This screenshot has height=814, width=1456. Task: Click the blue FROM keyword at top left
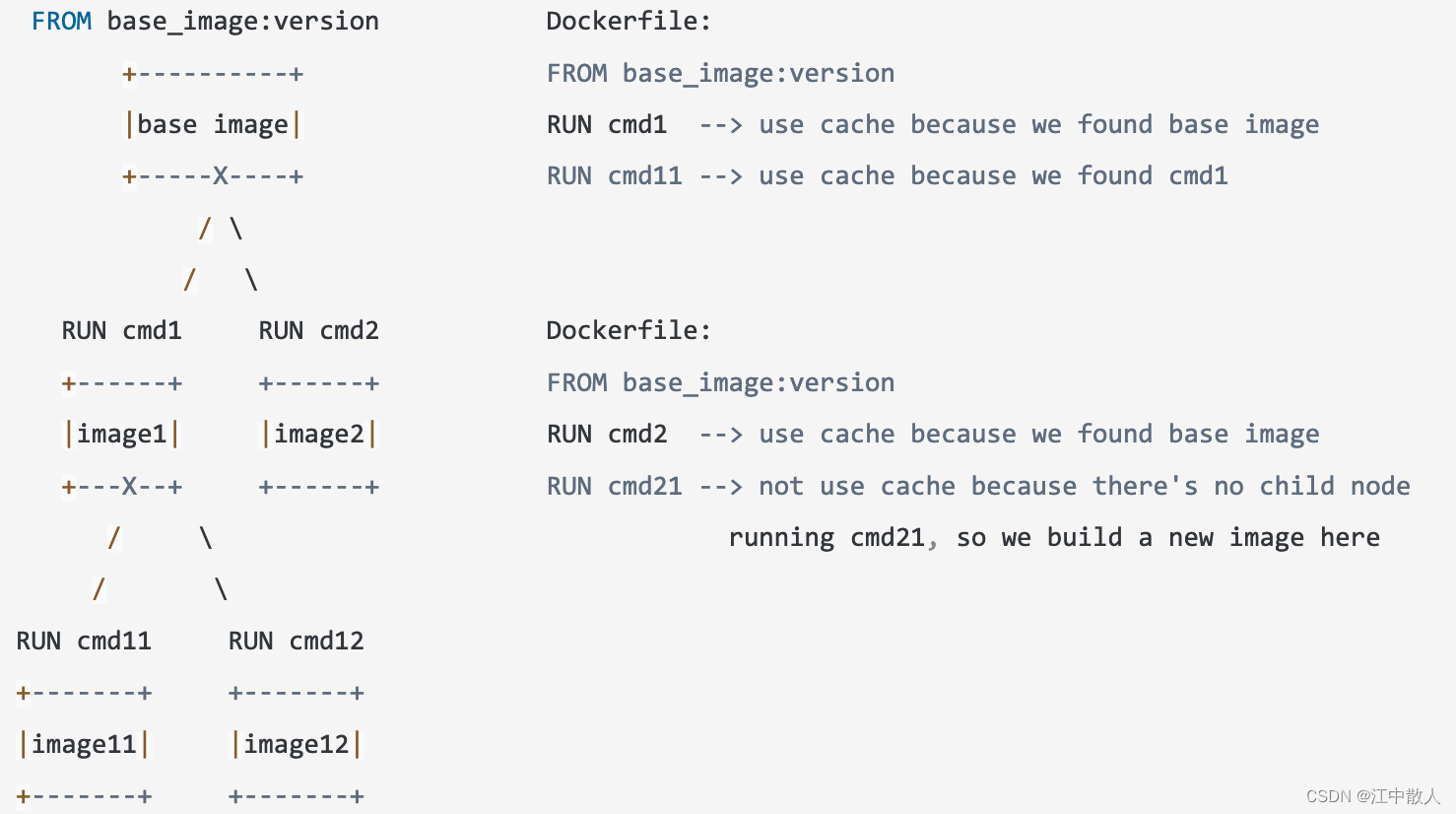[61, 22]
